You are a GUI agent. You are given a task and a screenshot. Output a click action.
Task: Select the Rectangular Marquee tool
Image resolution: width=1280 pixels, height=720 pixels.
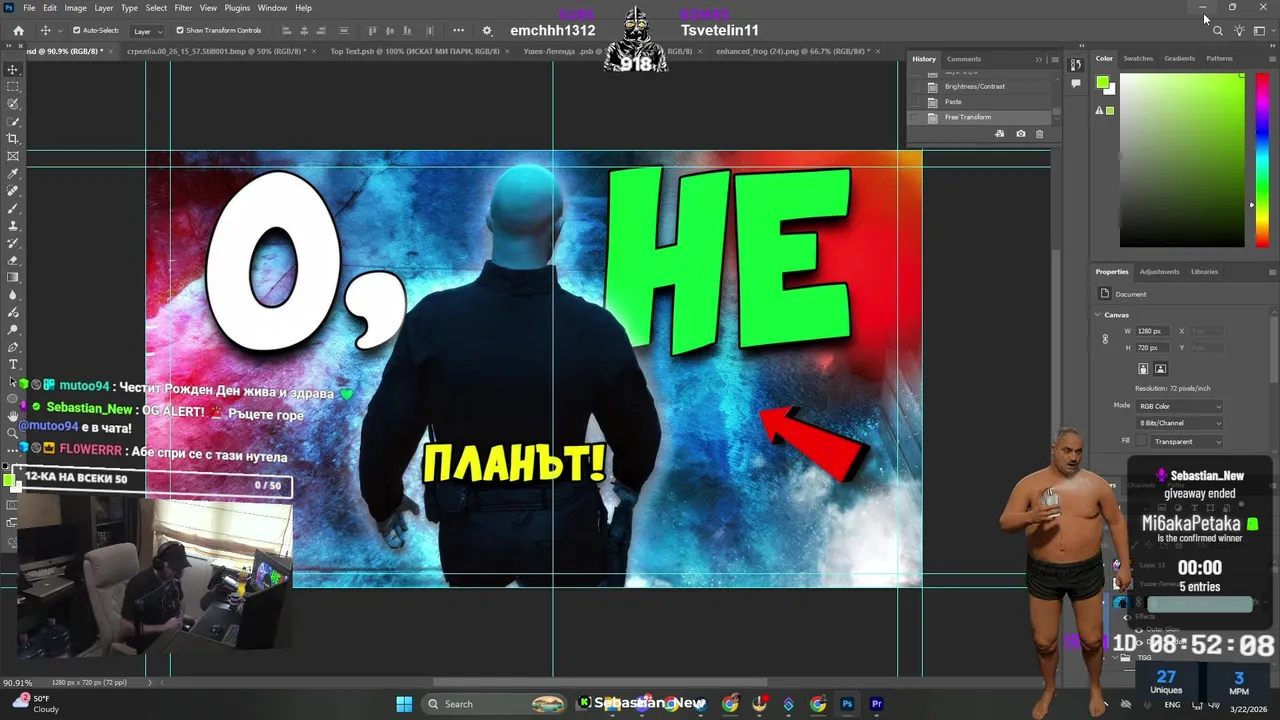(x=13, y=86)
